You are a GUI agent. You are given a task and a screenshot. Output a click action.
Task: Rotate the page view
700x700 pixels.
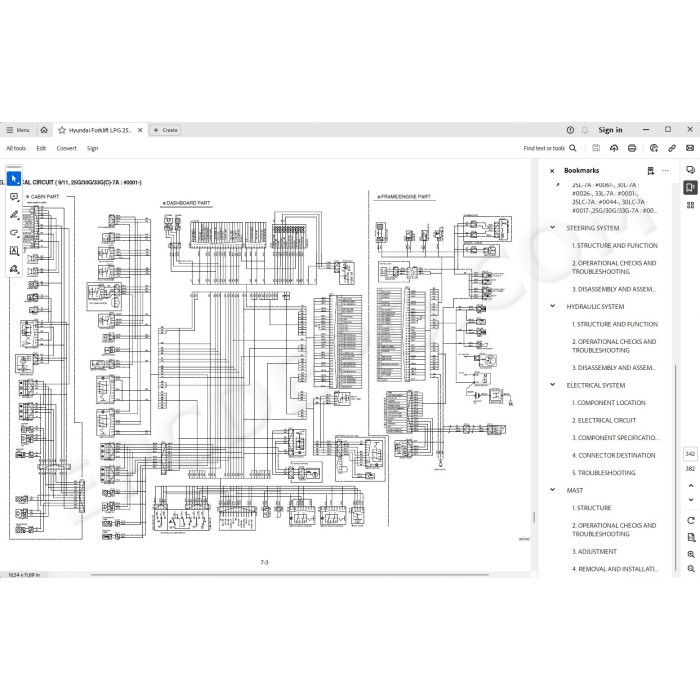(x=691, y=521)
